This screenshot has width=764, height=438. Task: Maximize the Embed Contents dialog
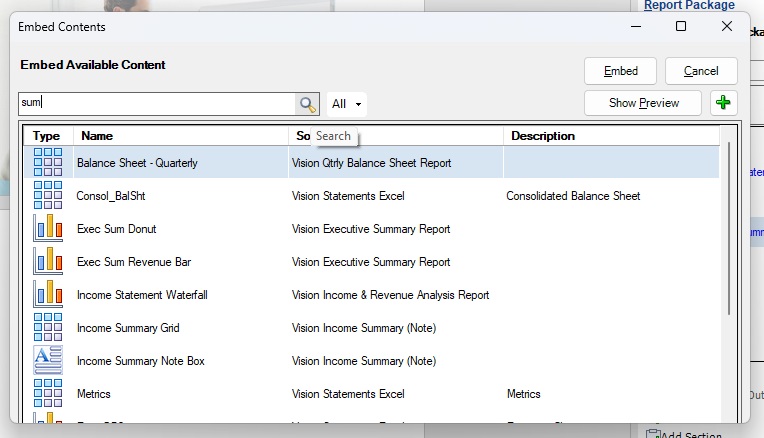click(681, 27)
